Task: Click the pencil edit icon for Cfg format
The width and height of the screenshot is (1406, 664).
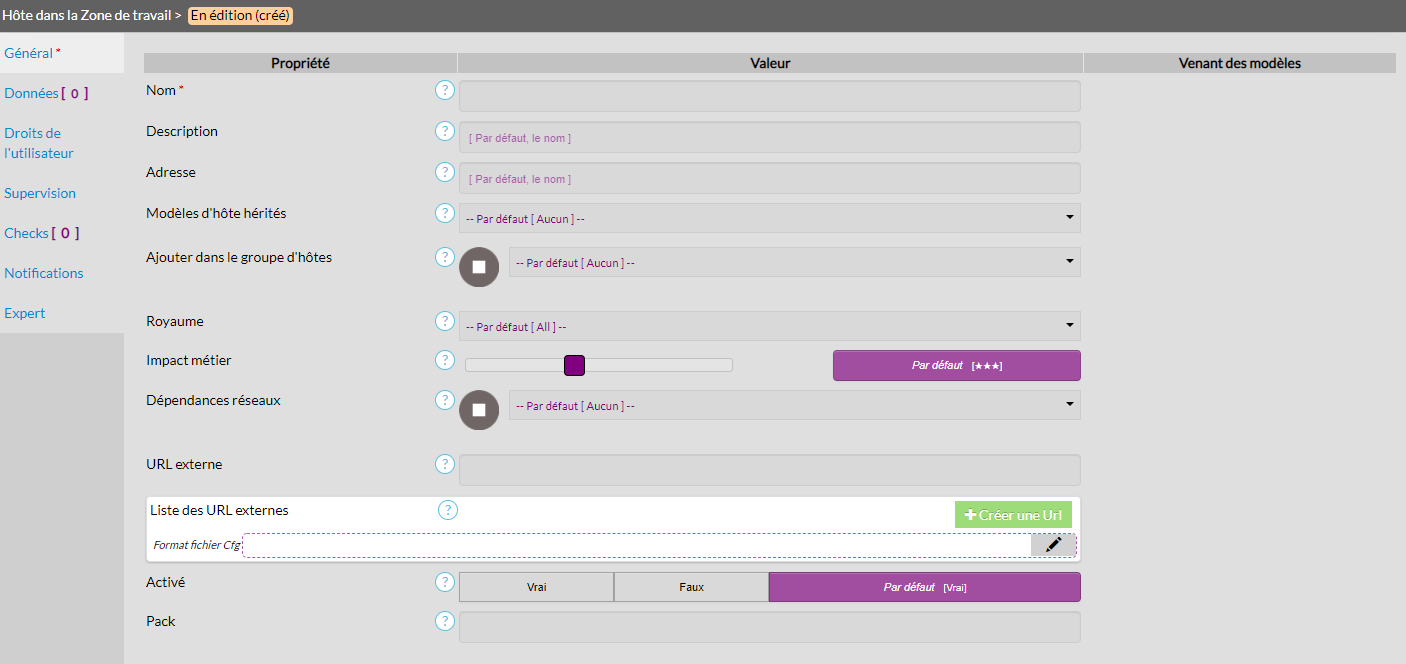Action: (x=1053, y=545)
